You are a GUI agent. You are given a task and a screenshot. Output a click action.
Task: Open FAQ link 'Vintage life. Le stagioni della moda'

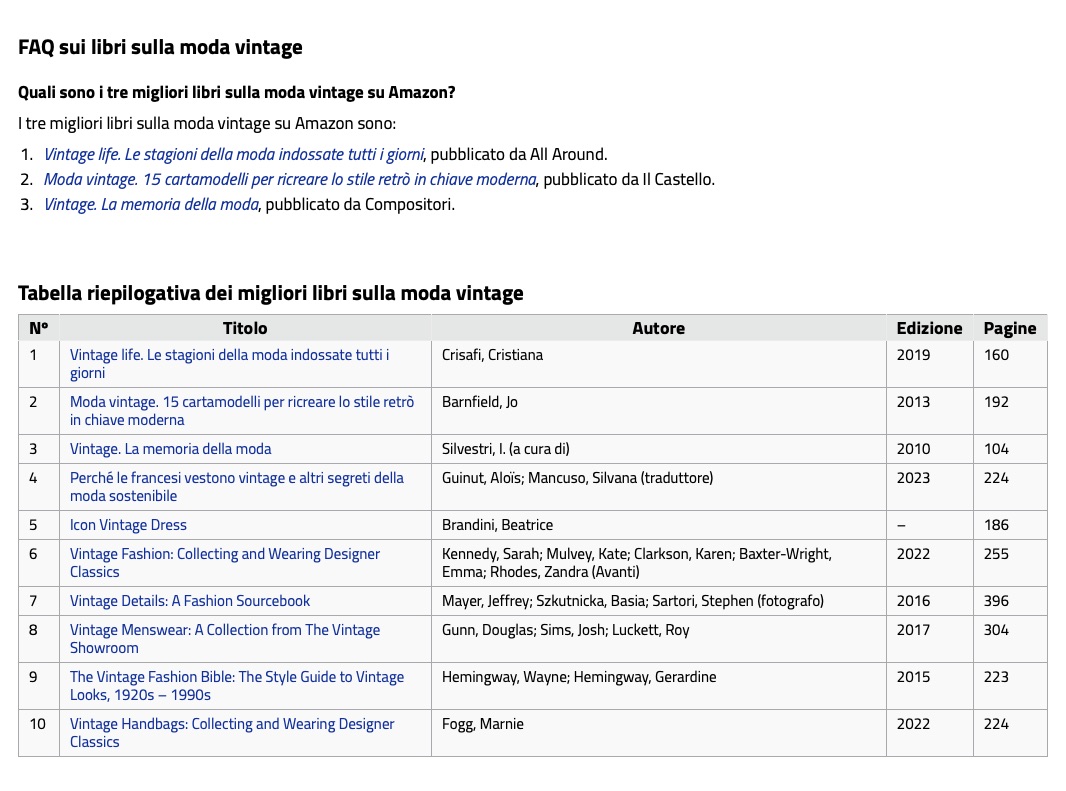click(234, 154)
